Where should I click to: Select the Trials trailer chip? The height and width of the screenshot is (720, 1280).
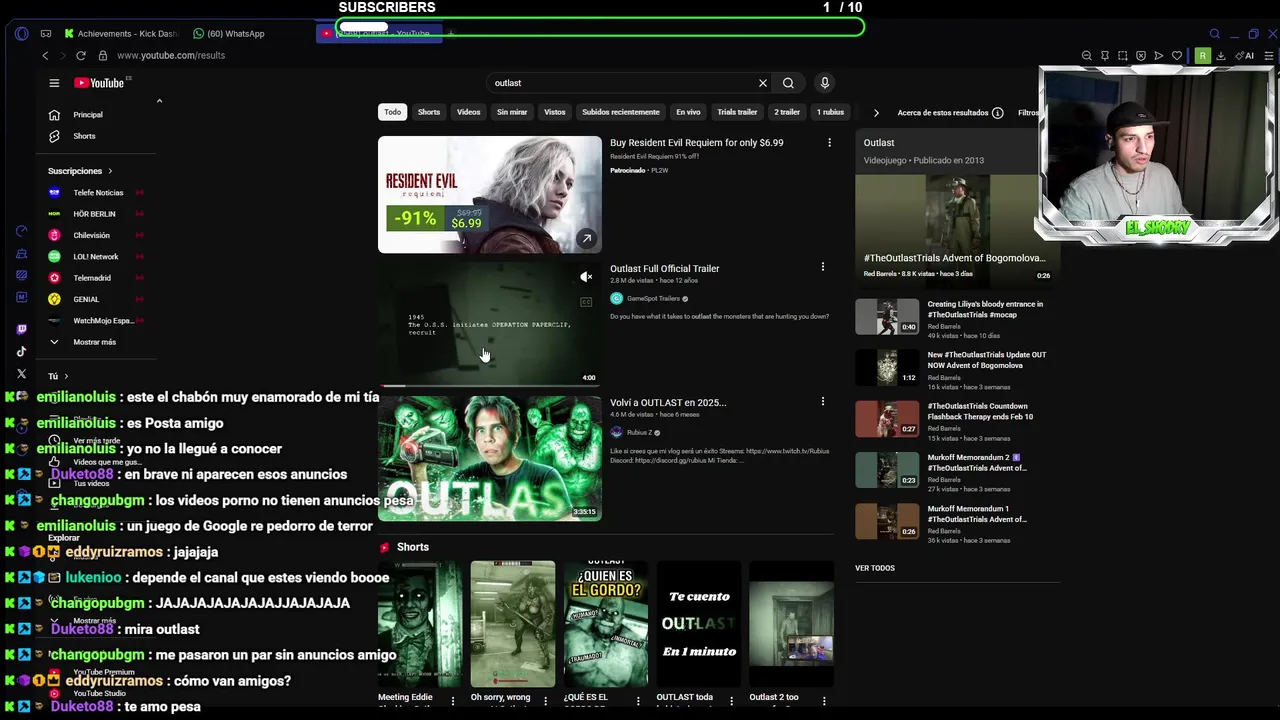[x=737, y=112]
